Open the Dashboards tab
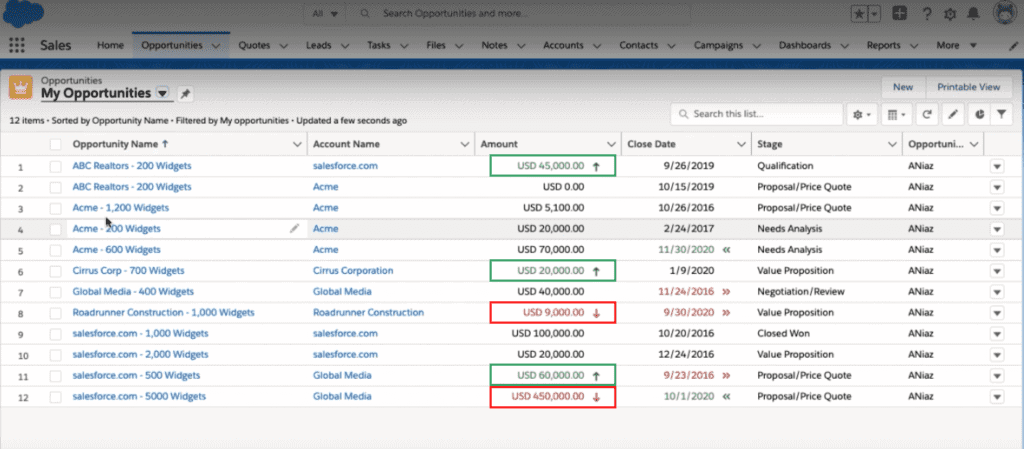This screenshot has width=1024, height=449. point(805,46)
